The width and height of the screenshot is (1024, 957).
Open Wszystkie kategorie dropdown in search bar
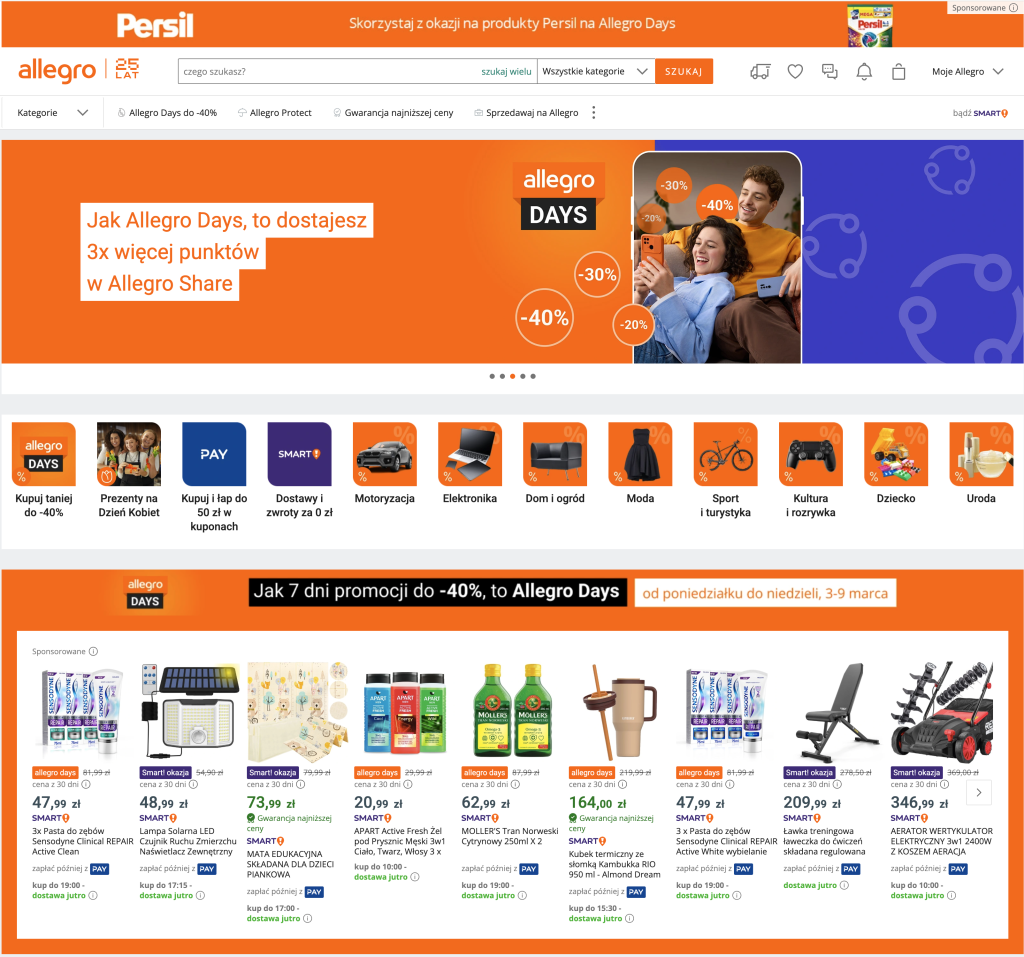[595, 71]
